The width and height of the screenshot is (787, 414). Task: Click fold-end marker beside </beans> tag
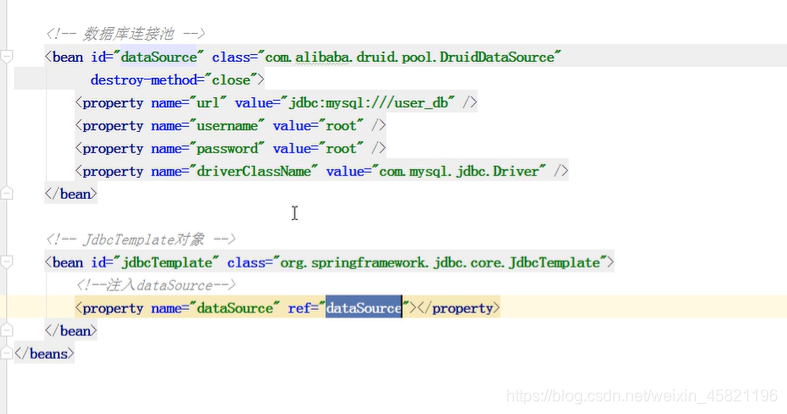point(7,353)
